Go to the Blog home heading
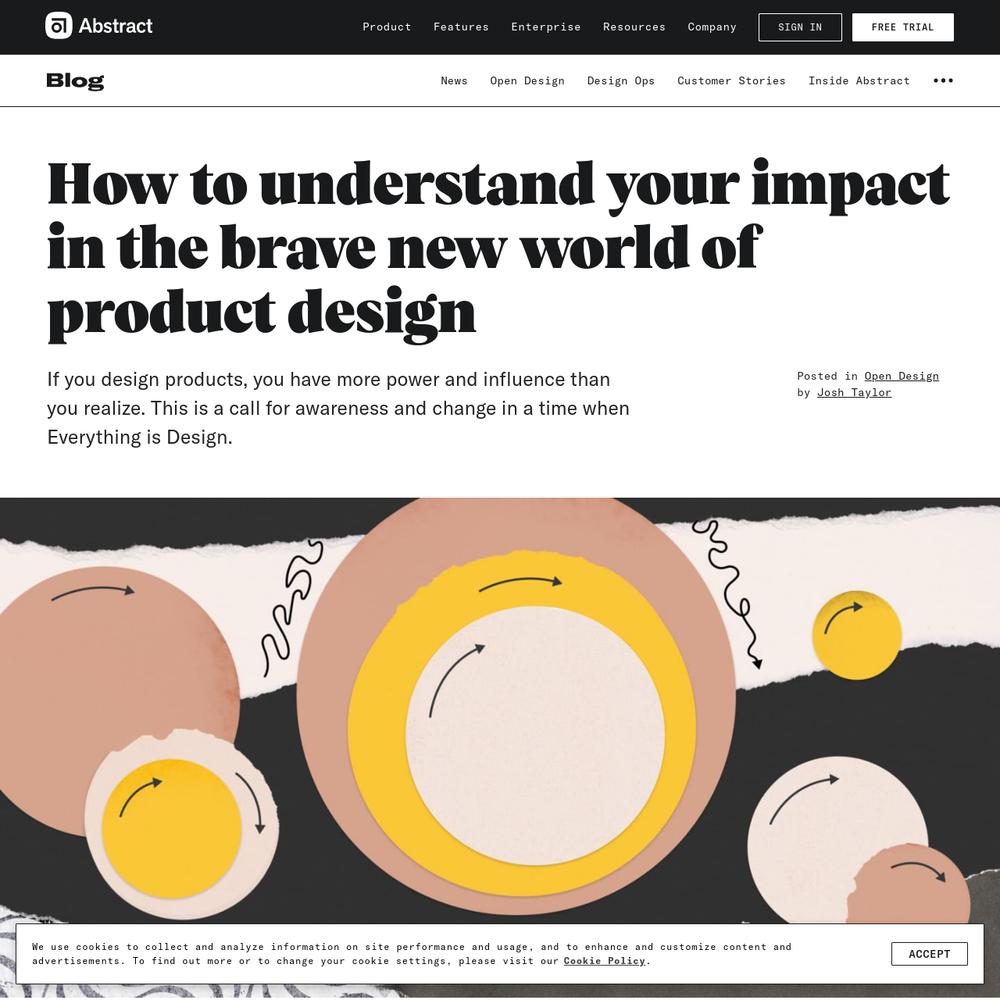The image size is (1000, 1000). [x=75, y=81]
